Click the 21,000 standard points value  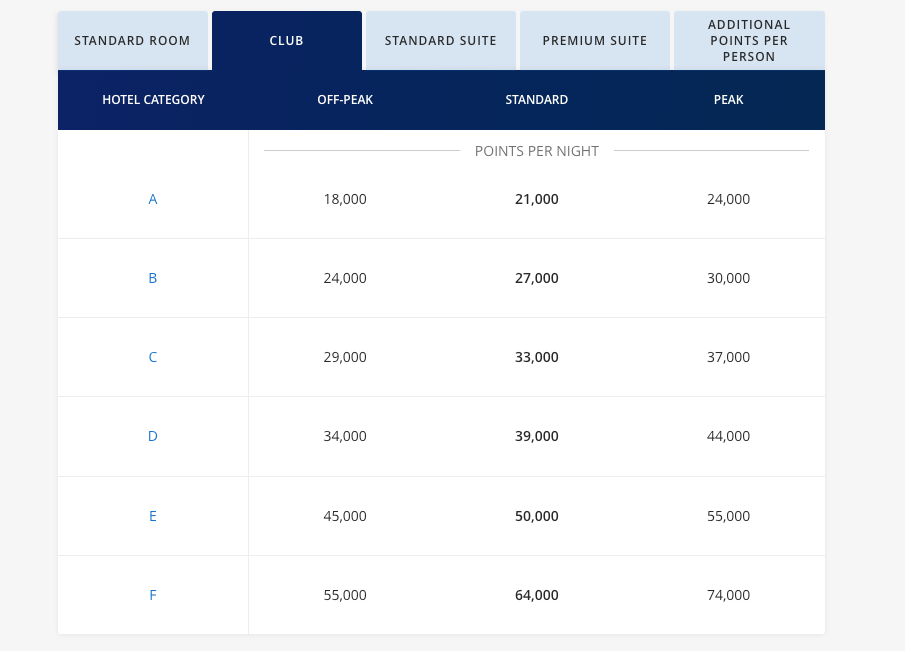pyautogui.click(x=536, y=199)
